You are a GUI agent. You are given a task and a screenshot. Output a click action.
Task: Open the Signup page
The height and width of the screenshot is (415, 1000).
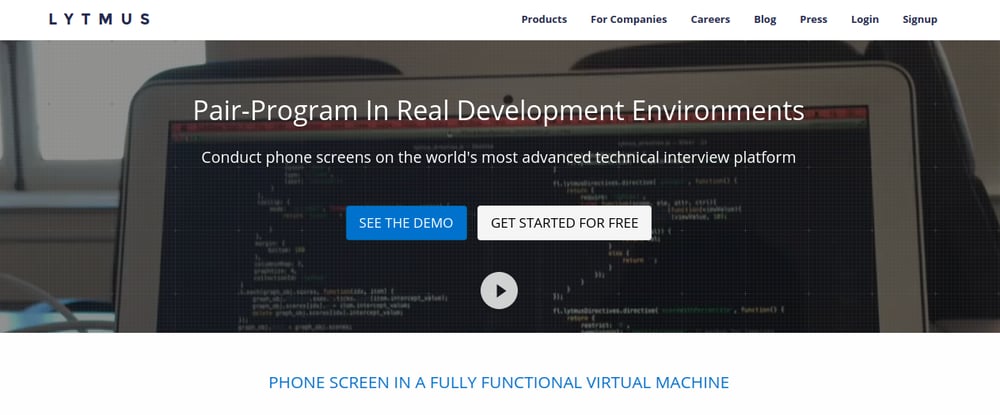920,19
